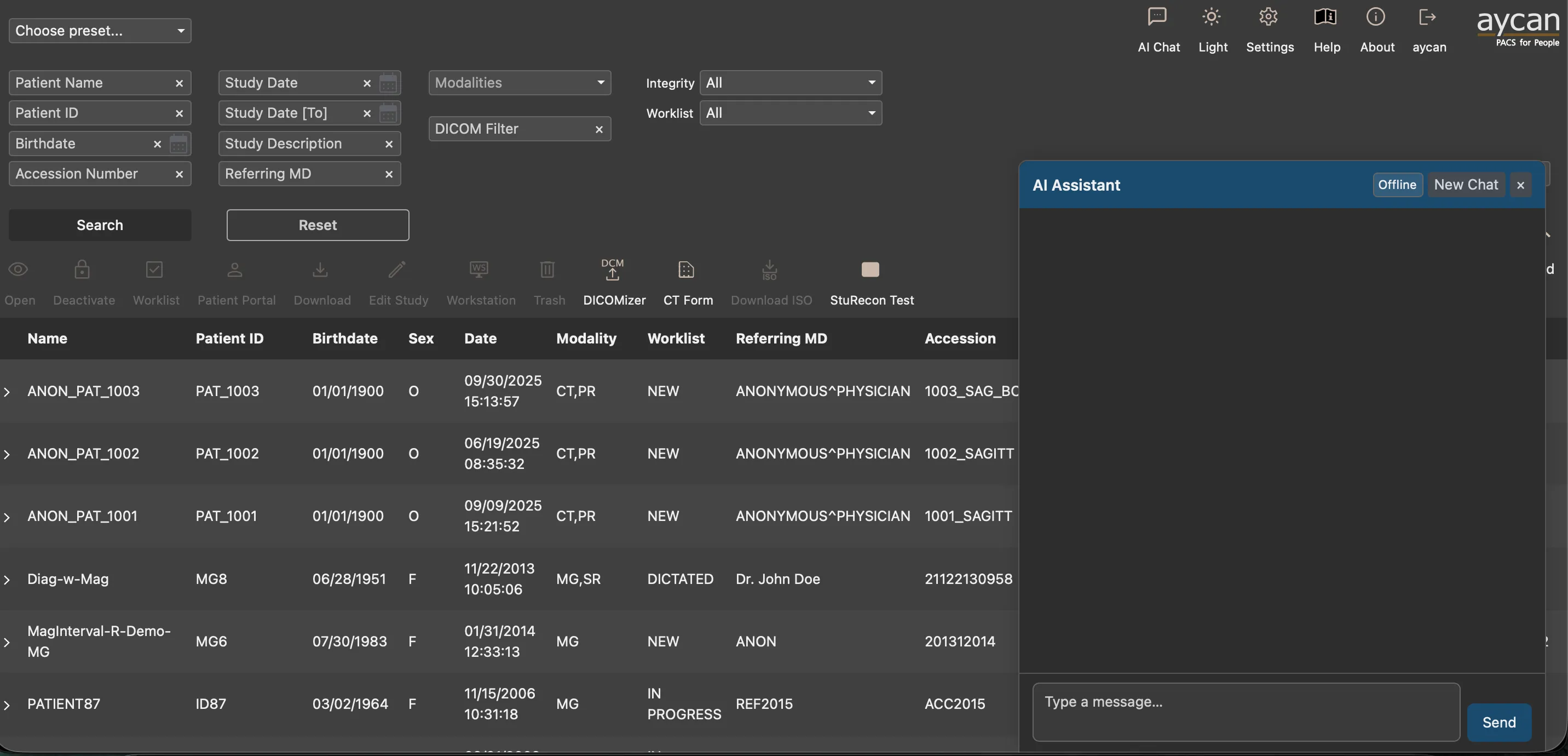Switch to Light theme

coord(1212,16)
